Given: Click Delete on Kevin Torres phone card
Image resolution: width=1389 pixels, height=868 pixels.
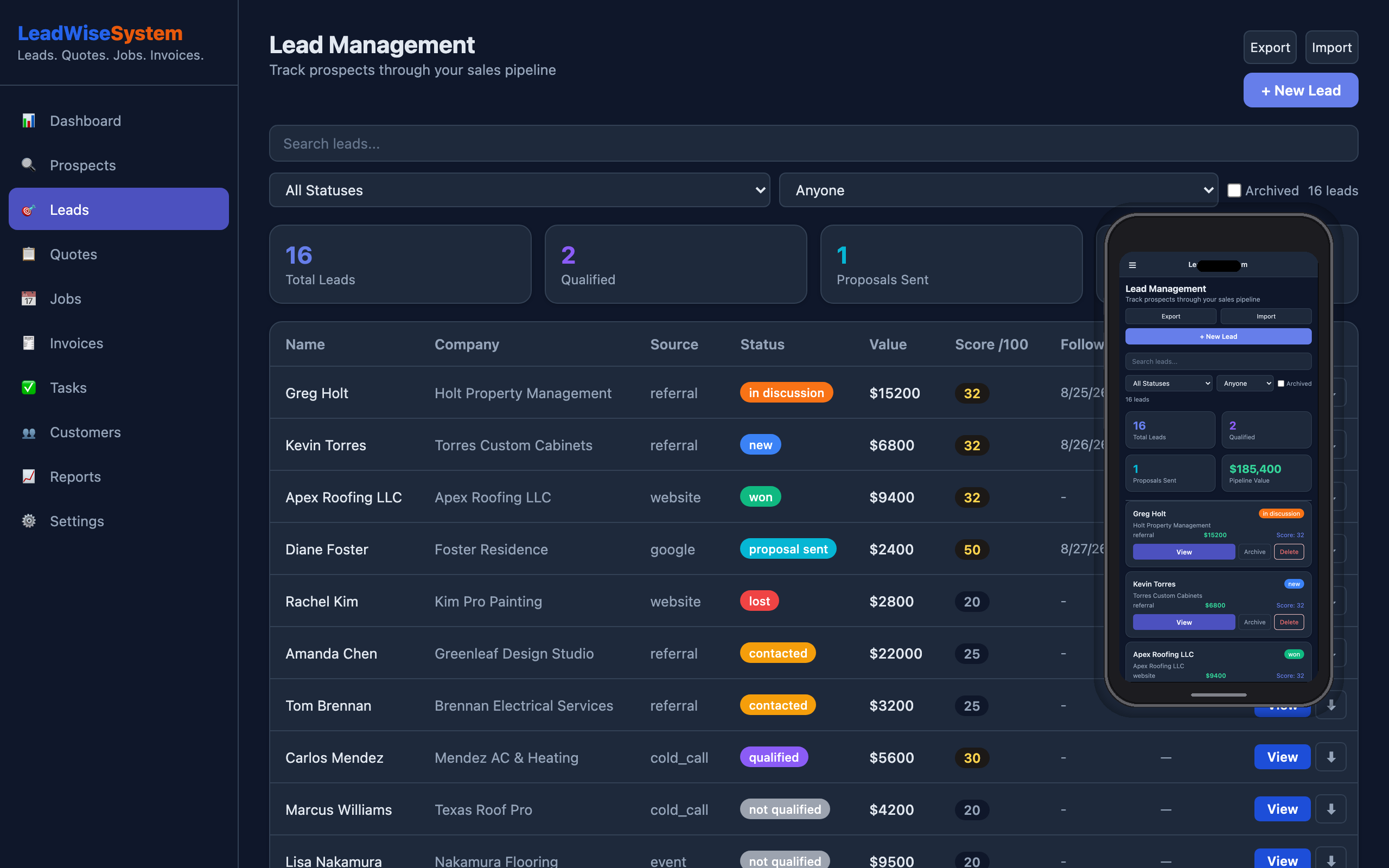Looking at the screenshot, I should (x=1289, y=622).
